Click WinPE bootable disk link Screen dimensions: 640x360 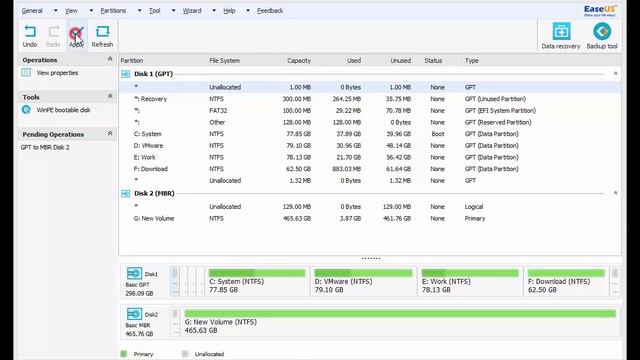pos(63,110)
